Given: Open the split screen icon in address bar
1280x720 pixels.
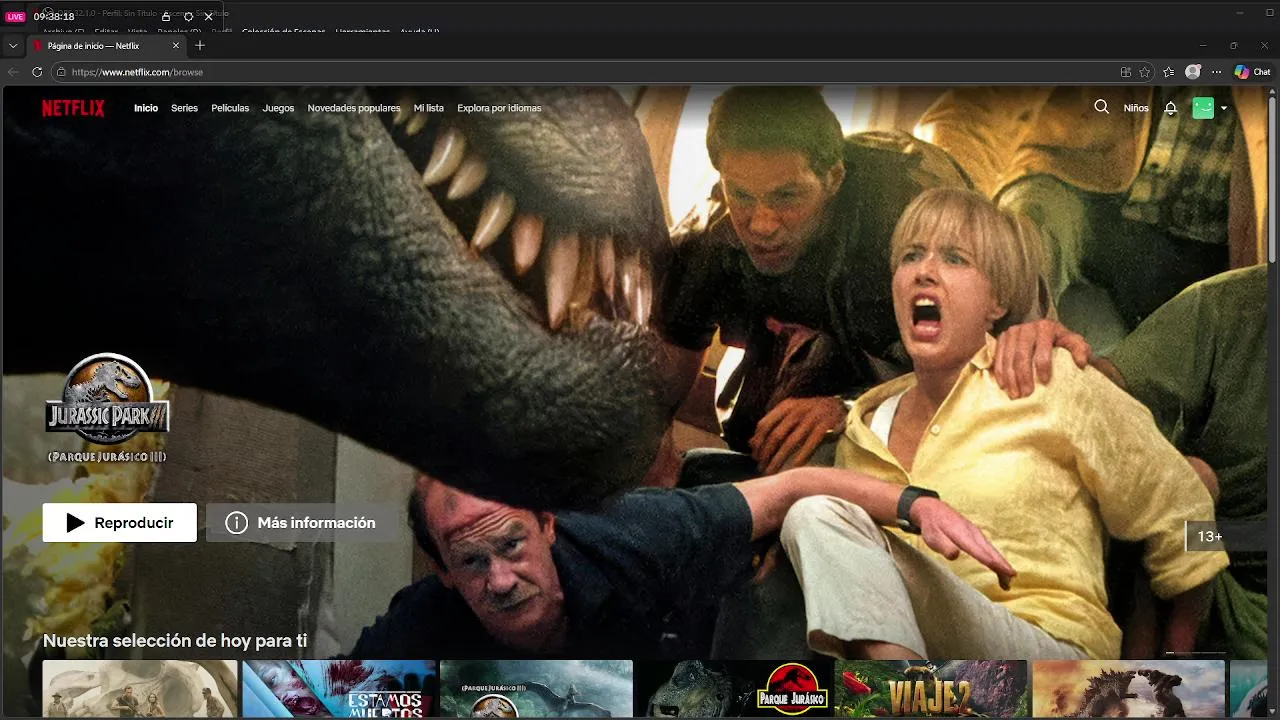Looking at the screenshot, I should coord(1126,72).
